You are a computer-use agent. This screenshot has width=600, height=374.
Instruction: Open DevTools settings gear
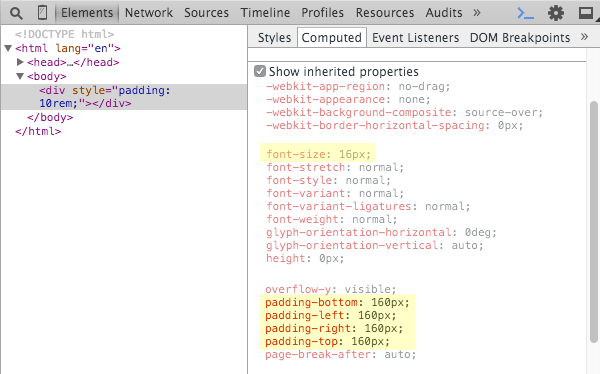click(556, 13)
